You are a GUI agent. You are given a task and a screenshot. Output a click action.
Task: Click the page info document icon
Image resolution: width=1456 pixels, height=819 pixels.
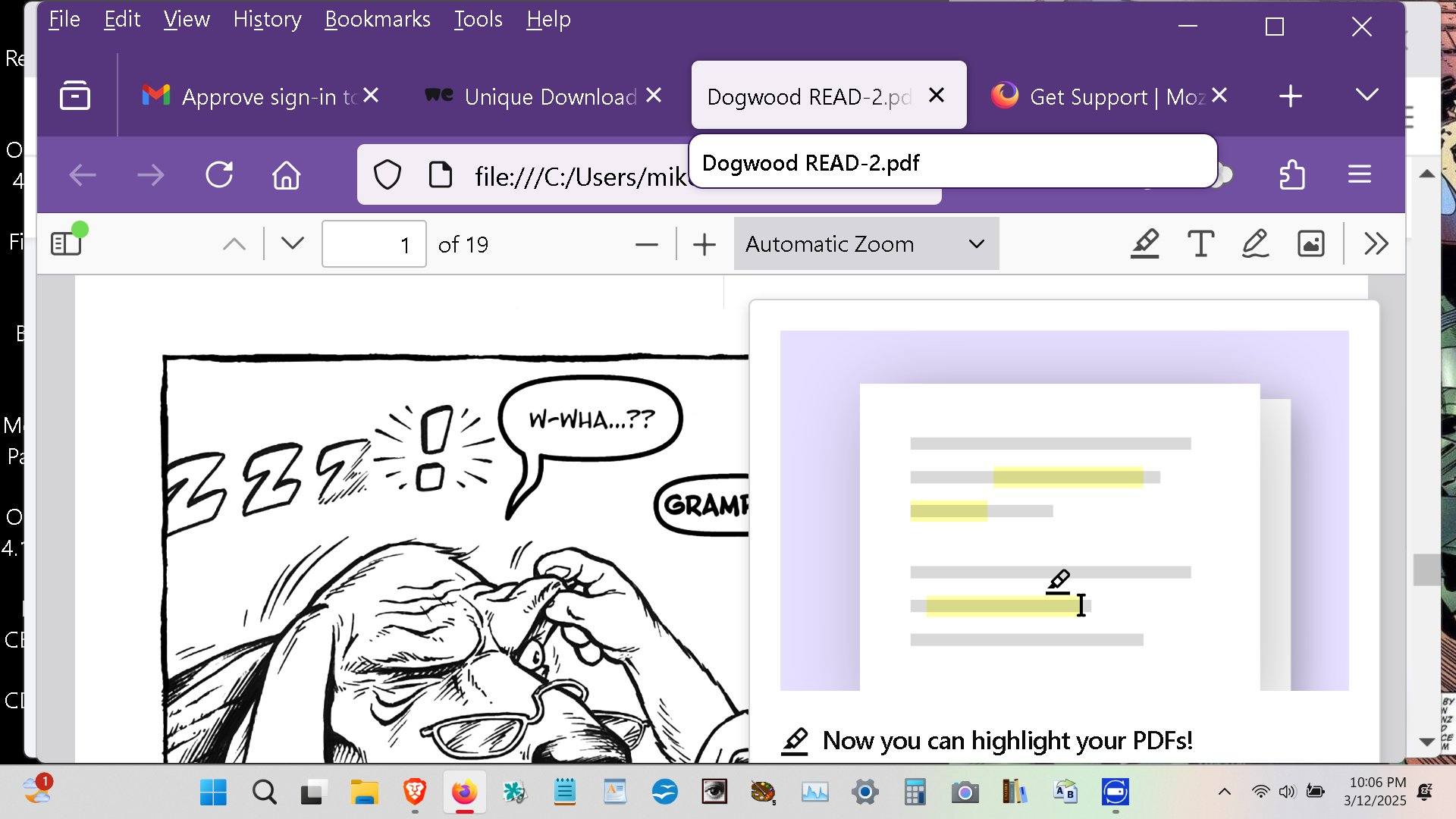(441, 175)
